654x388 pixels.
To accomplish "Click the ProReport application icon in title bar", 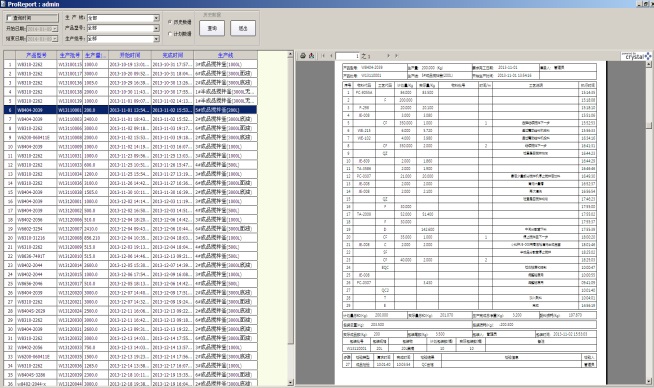I will tap(3, 4).
